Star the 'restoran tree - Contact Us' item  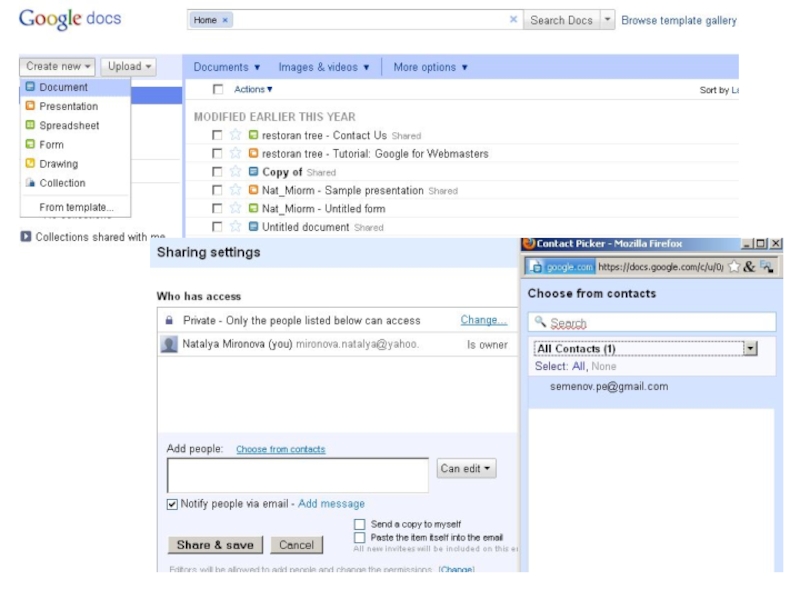point(235,135)
